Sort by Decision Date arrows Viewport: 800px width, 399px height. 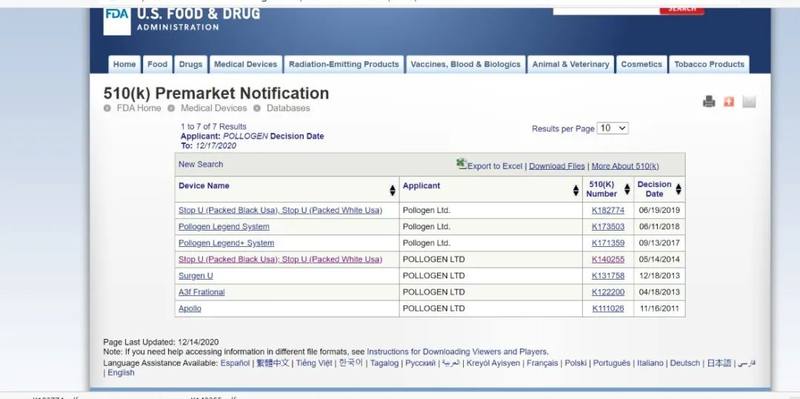(679, 189)
